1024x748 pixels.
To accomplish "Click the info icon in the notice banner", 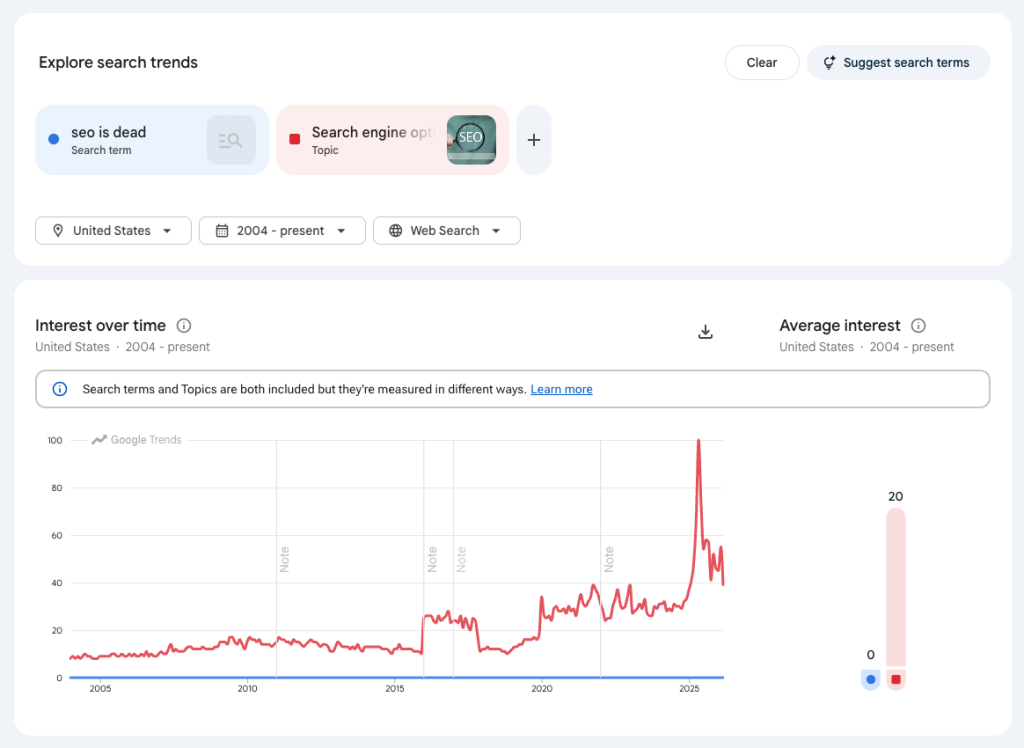I will coord(59,389).
